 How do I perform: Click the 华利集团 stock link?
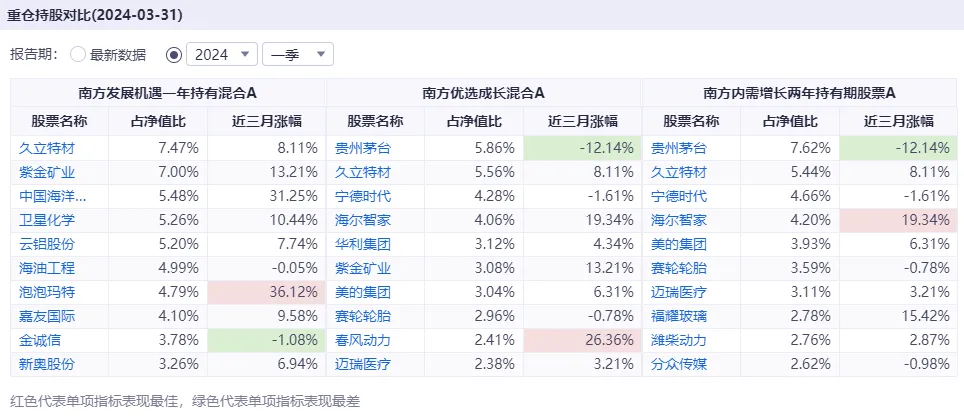click(x=362, y=243)
